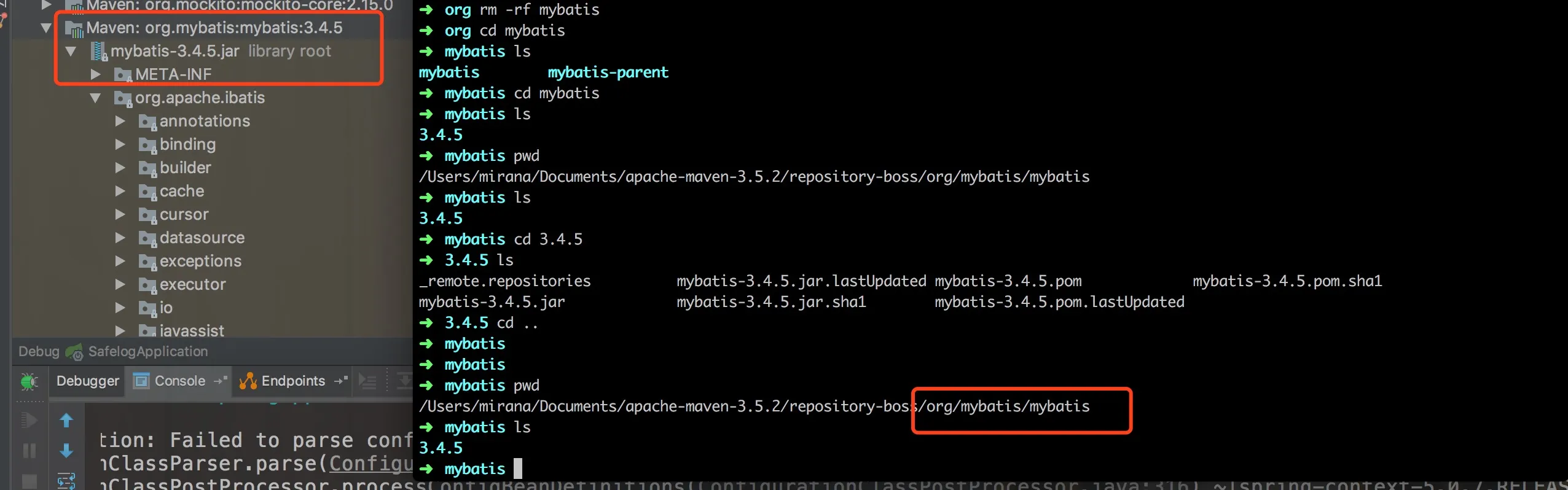The image size is (1568, 490).
Task: Click the resume program icon
Action: pyautogui.click(x=28, y=421)
